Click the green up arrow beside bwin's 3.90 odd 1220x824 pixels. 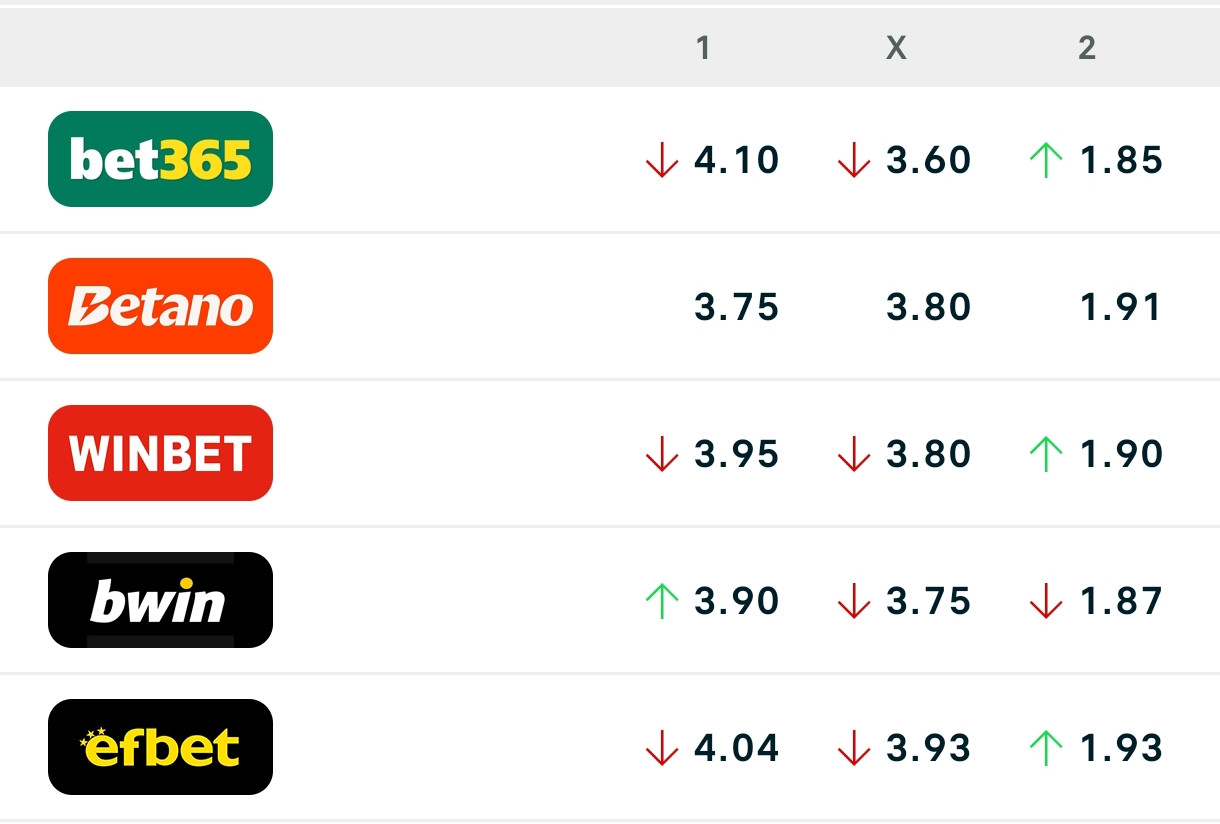pyautogui.click(x=660, y=601)
